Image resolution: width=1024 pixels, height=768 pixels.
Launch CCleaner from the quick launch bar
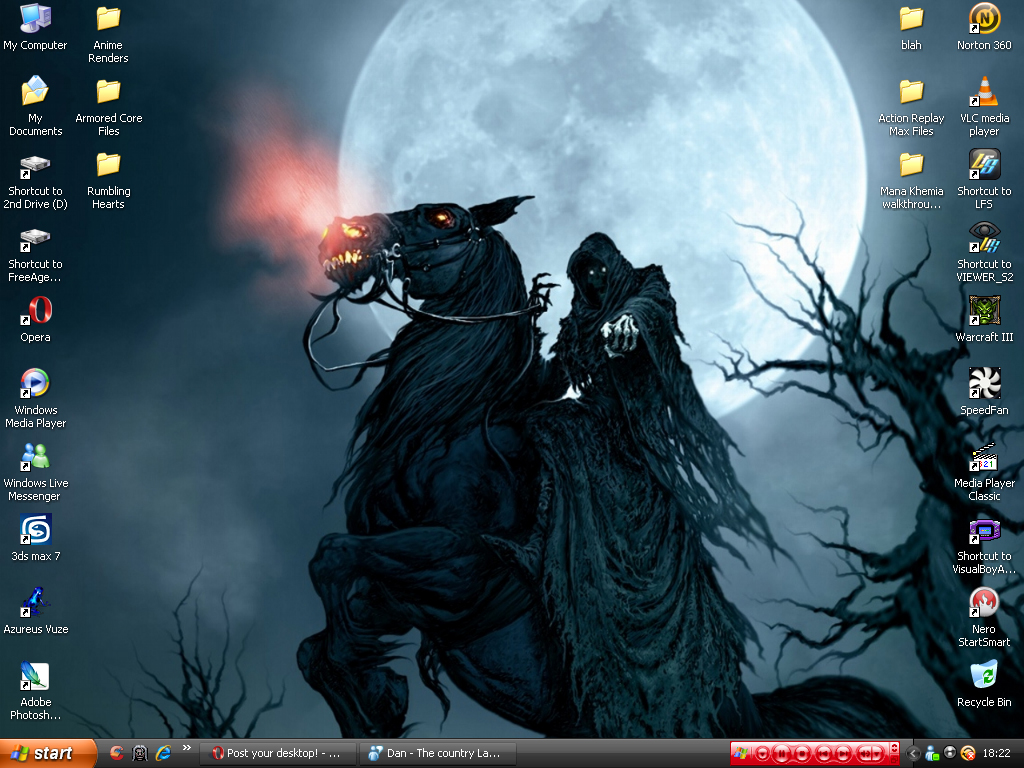116,753
